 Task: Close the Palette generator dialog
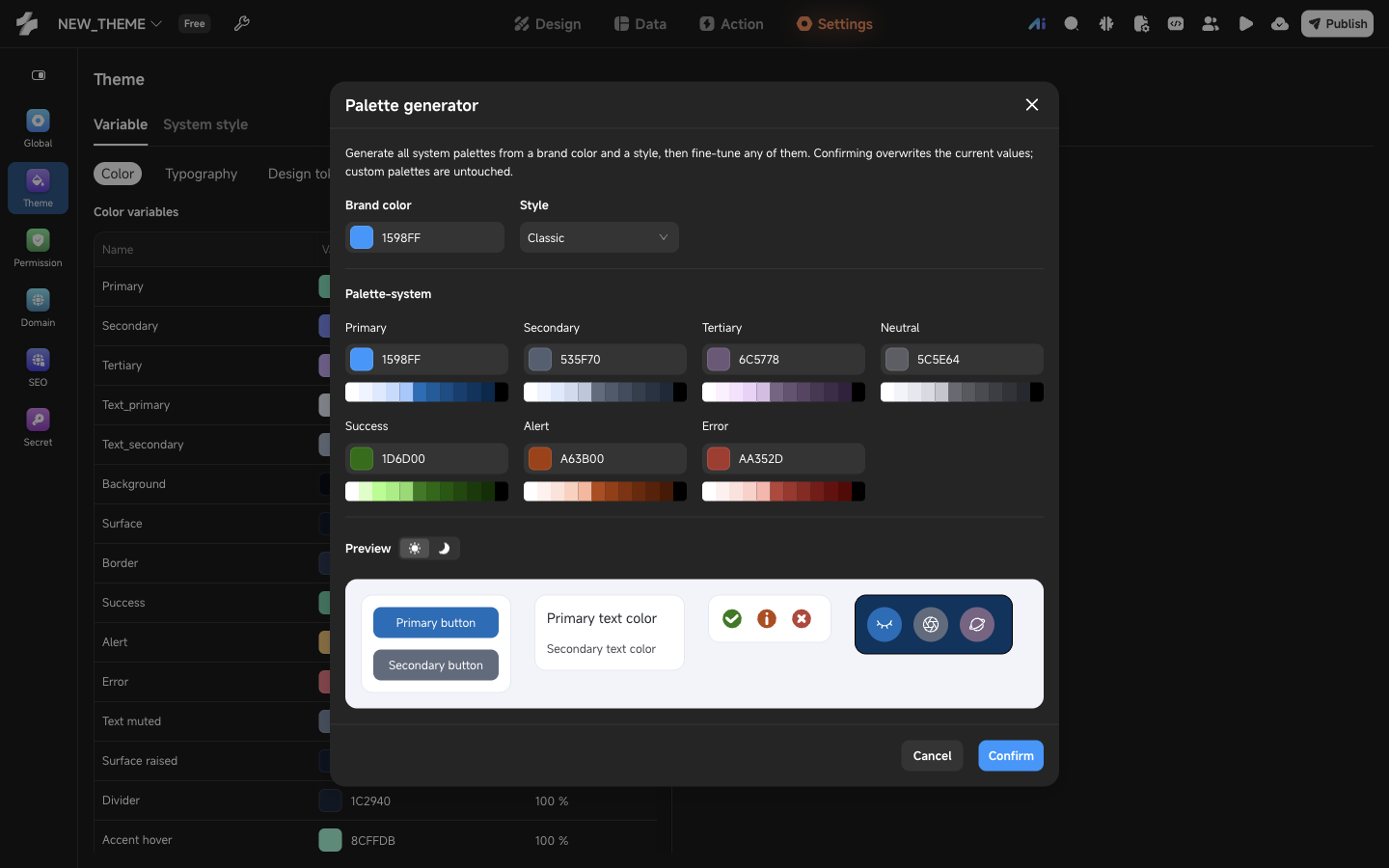tap(1032, 105)
